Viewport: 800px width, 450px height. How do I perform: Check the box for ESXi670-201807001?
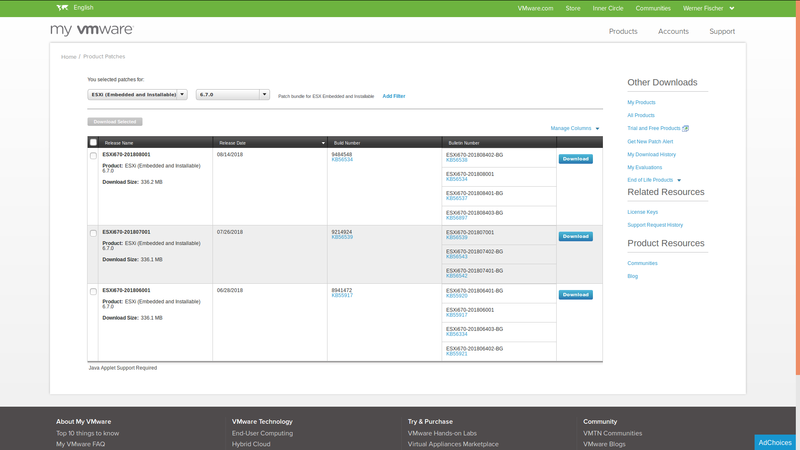93,233
